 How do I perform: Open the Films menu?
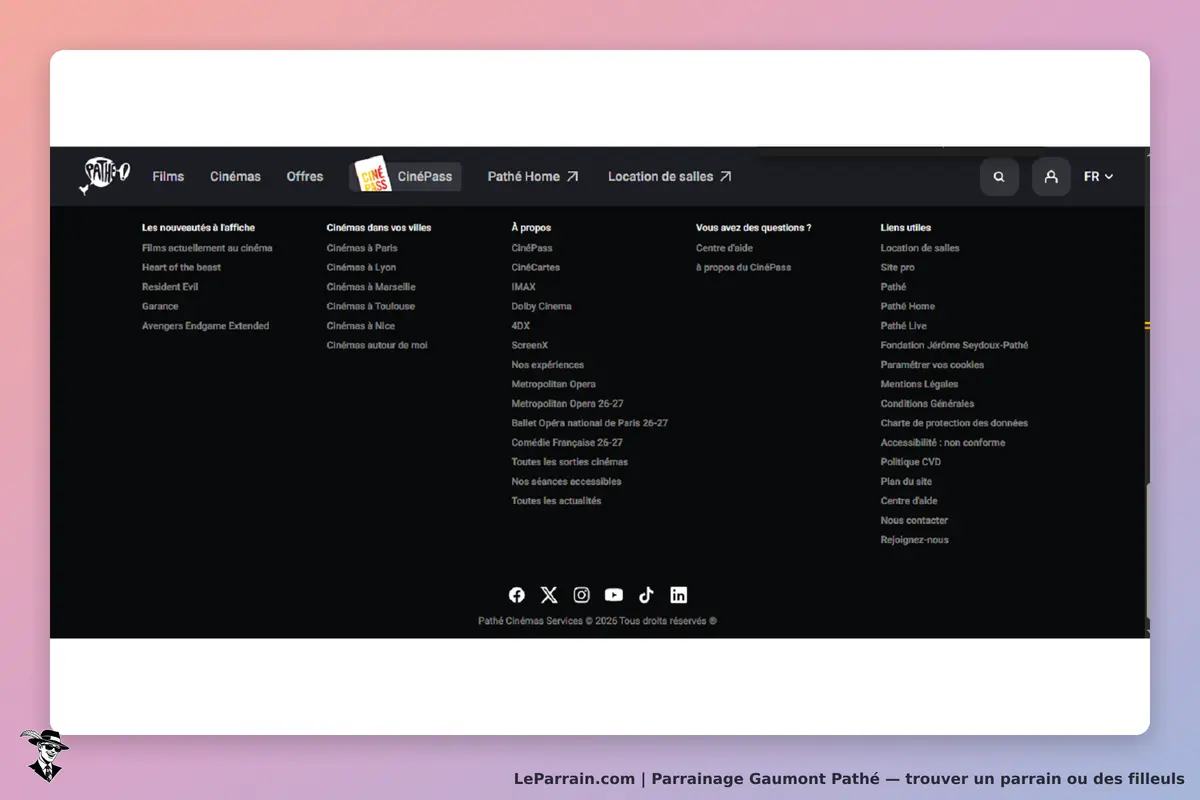(168, 177)
